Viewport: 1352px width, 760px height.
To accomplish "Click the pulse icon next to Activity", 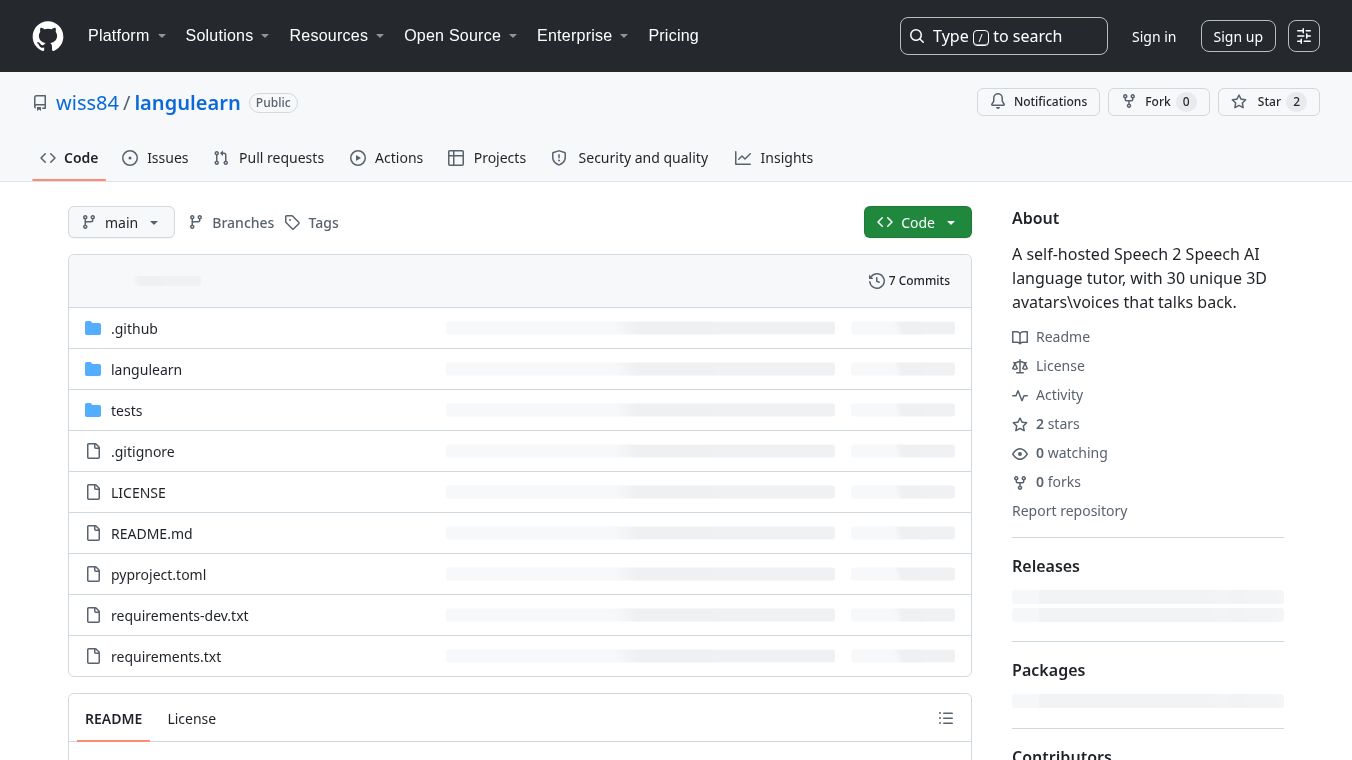I will point(1020,395).
